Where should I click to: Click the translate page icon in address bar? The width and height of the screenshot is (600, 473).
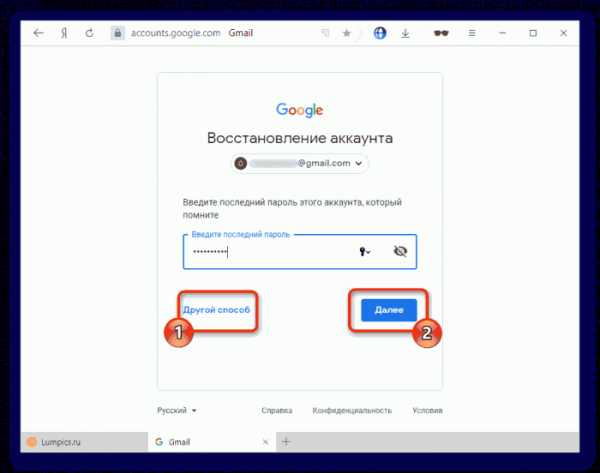point(325,33)
